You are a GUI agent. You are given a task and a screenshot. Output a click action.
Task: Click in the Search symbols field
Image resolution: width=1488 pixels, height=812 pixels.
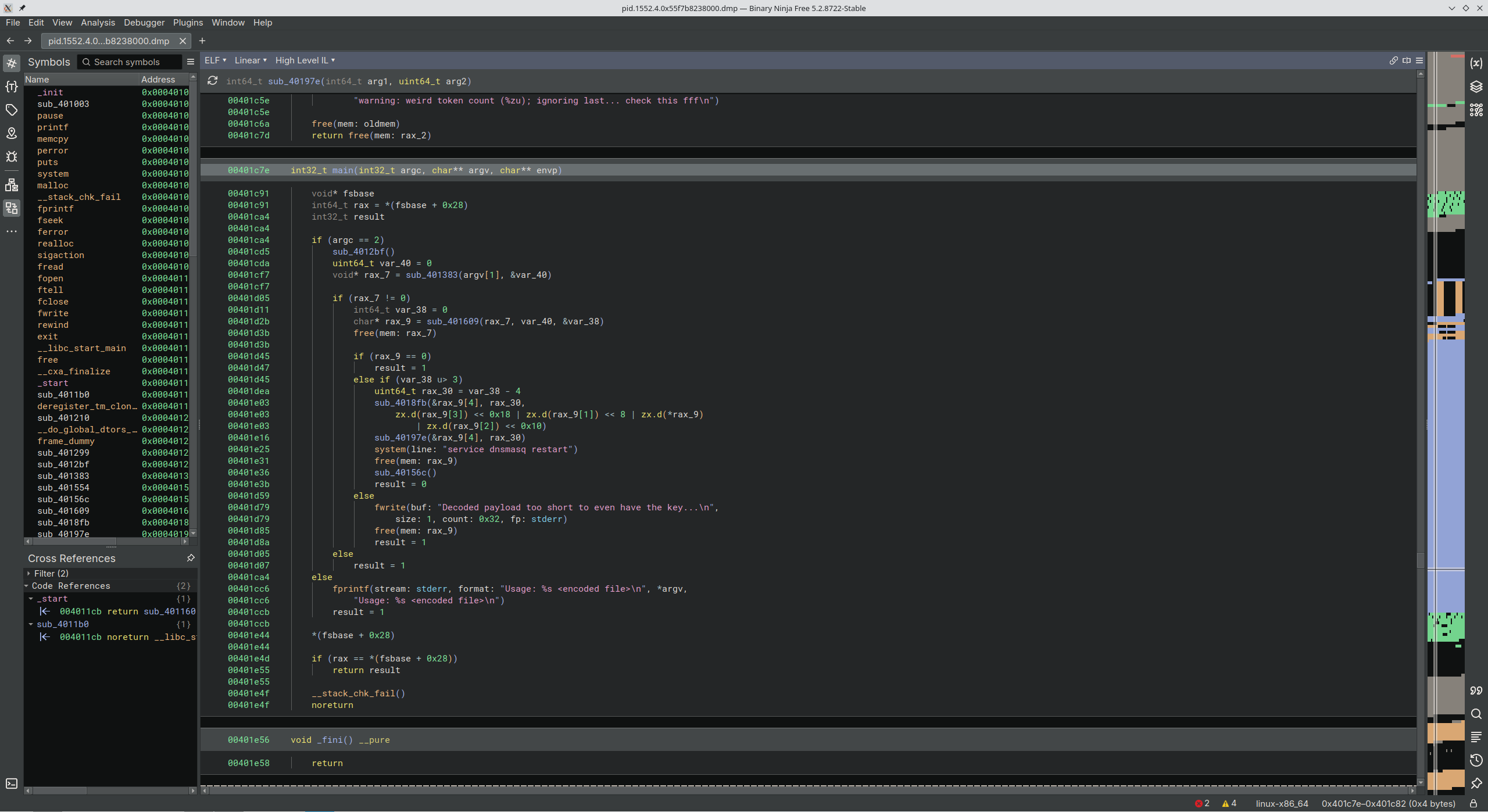[131, 62]
